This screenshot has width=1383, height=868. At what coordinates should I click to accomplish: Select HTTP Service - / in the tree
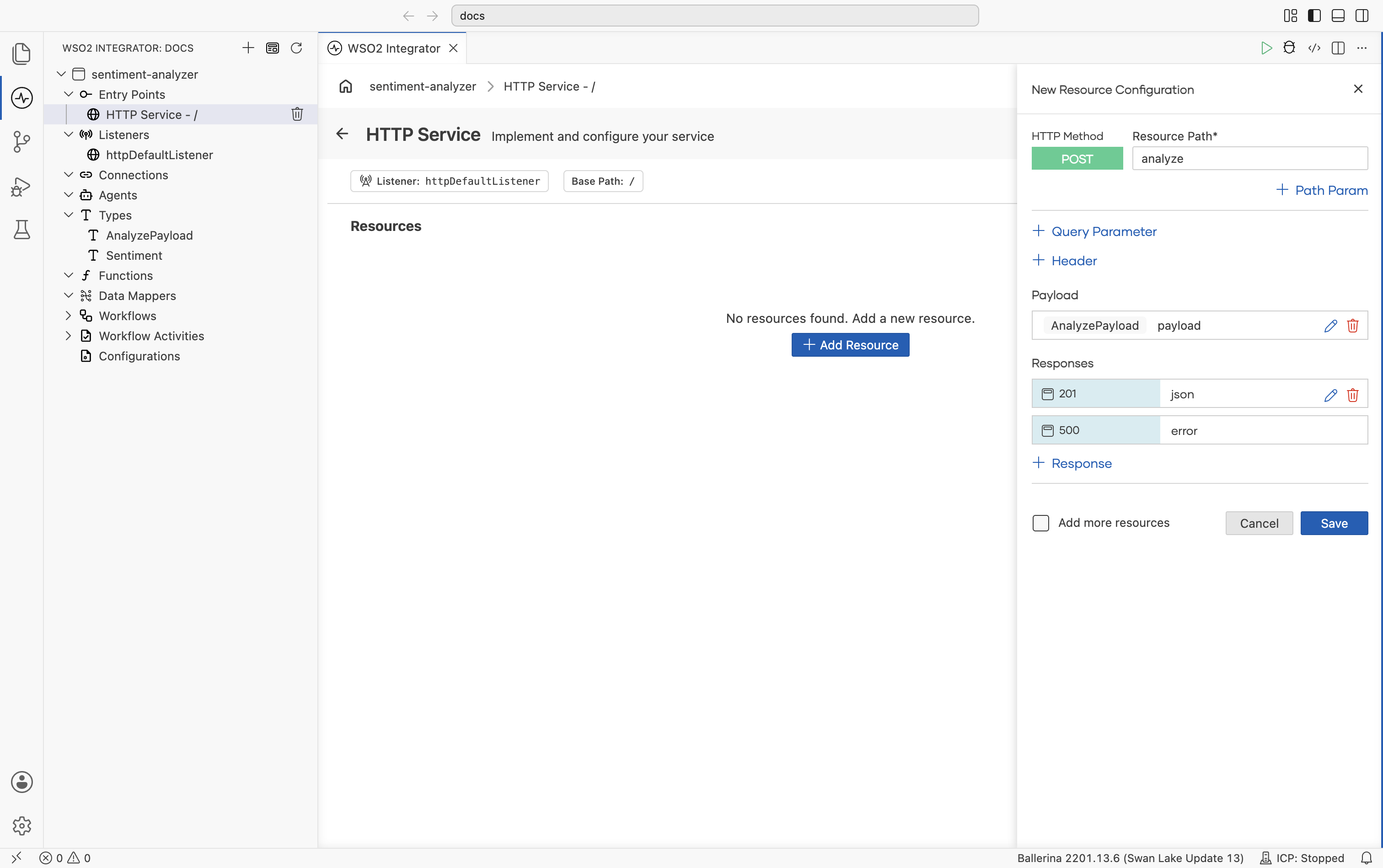coord(181,114)
